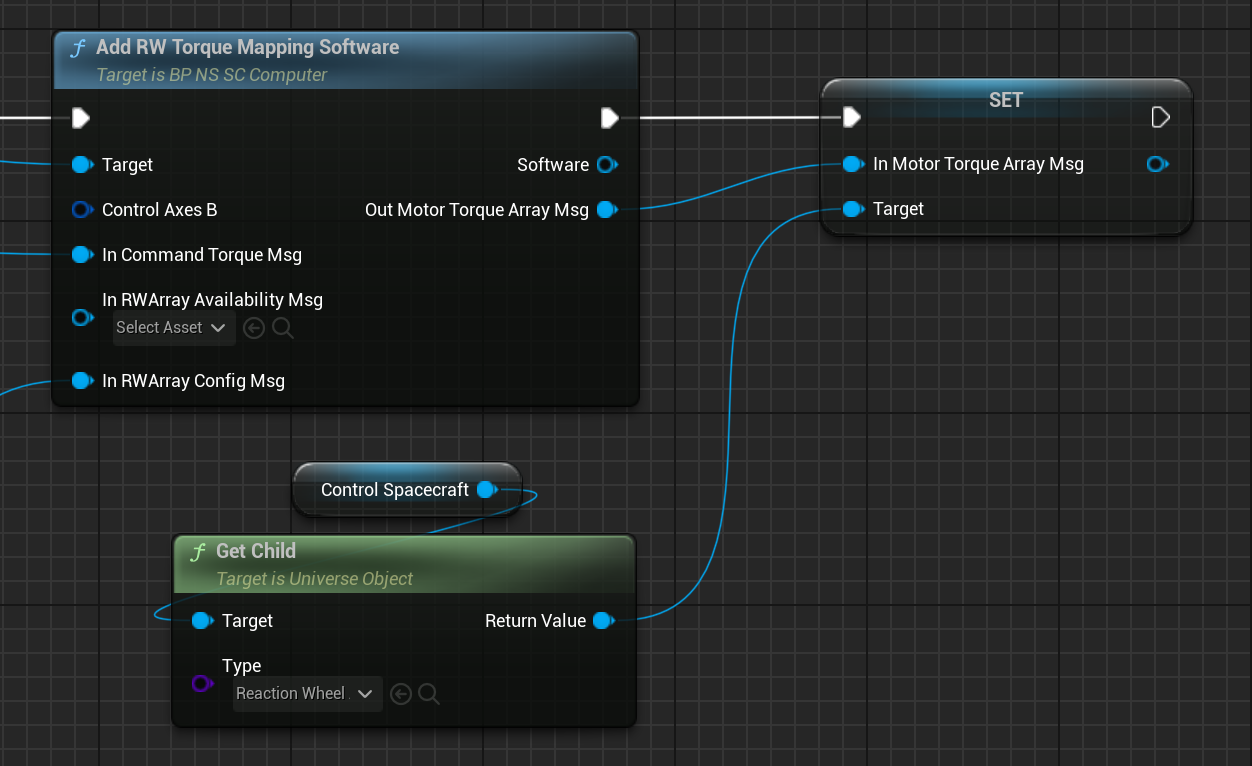Click the In RWArray Config Msg pin

tap(82, 381)
